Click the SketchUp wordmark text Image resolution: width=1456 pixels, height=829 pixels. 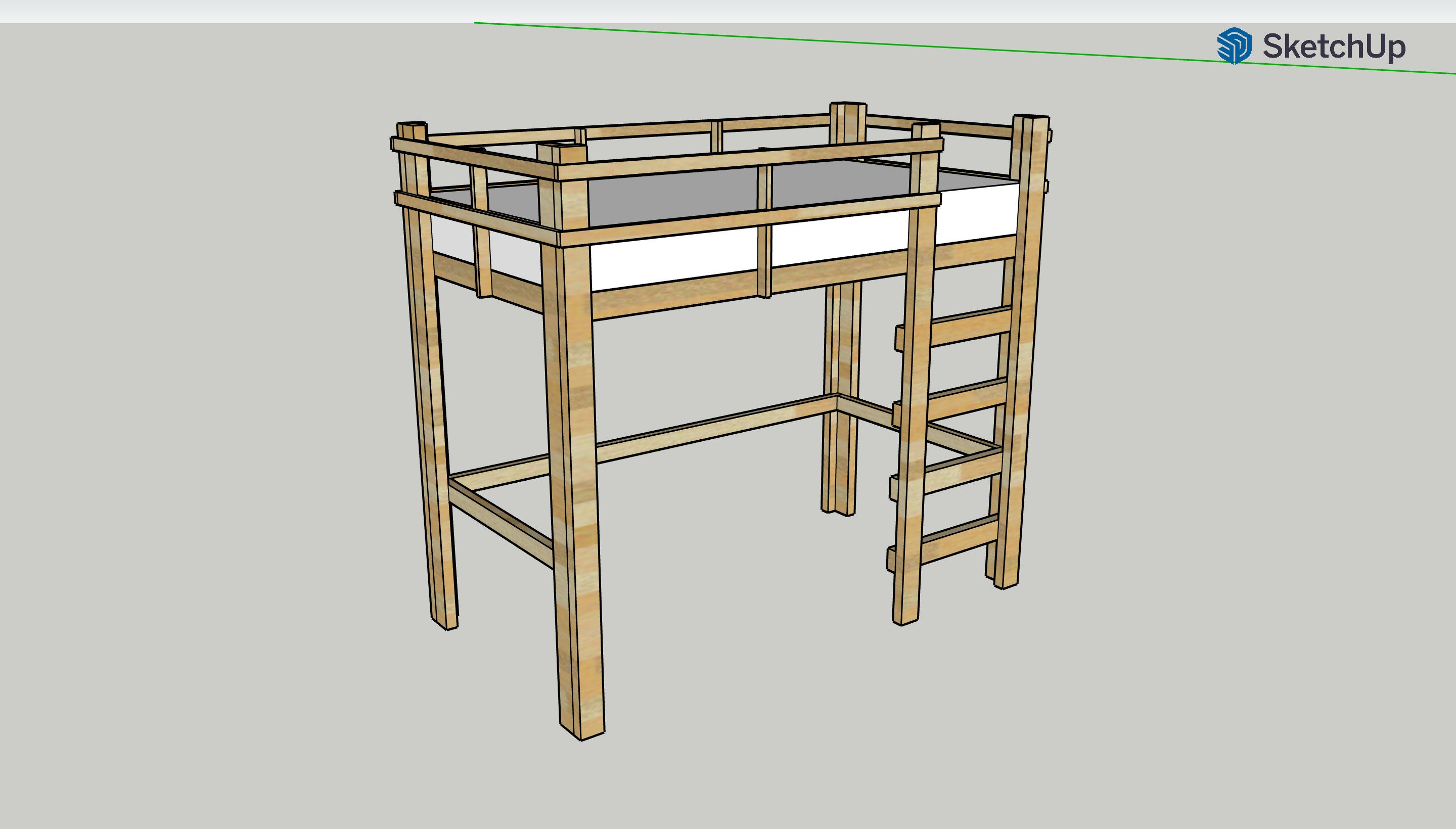pos(1334,46)
